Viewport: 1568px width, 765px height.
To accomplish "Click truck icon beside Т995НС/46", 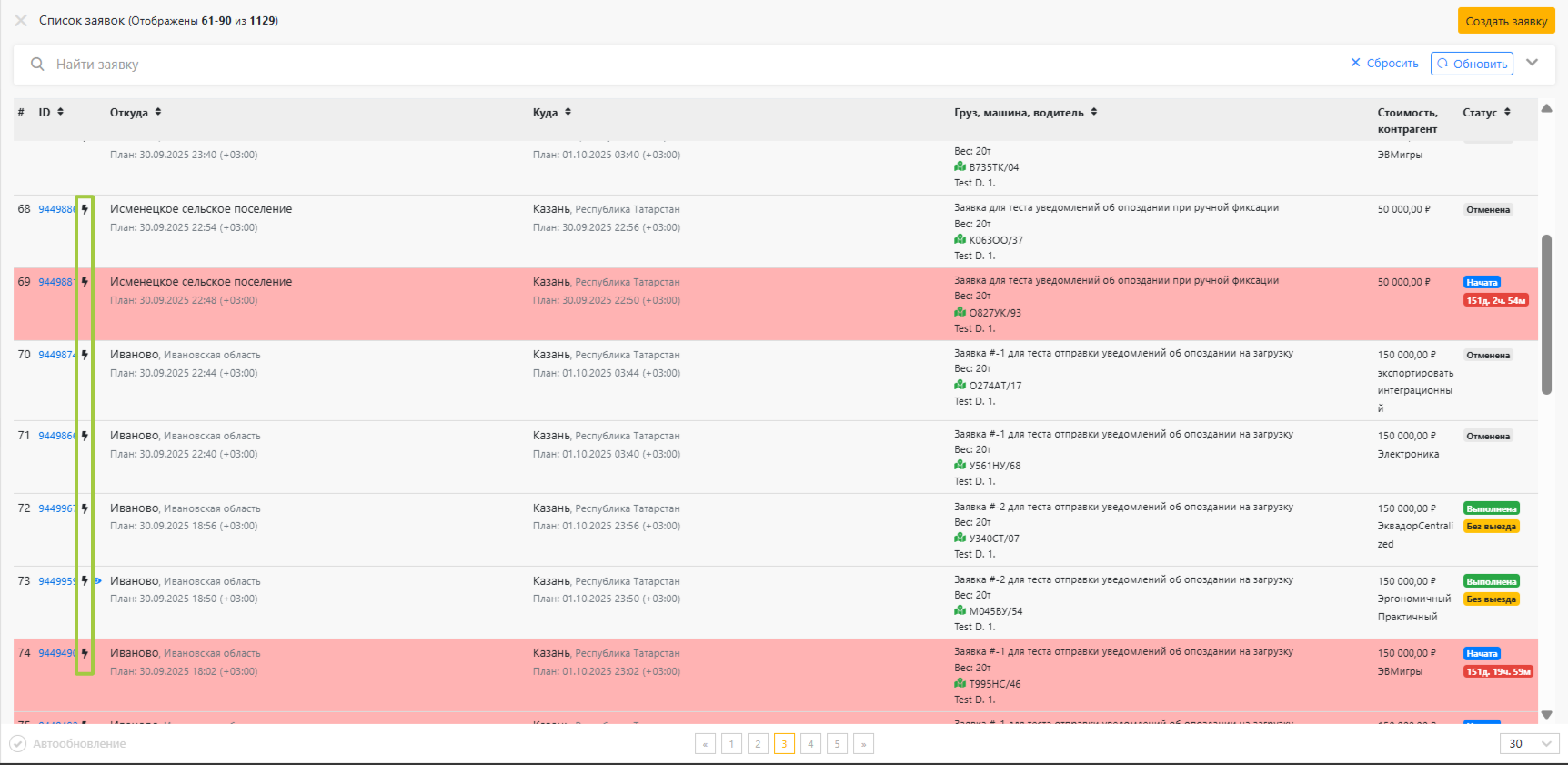I will [x=960, y=683].
